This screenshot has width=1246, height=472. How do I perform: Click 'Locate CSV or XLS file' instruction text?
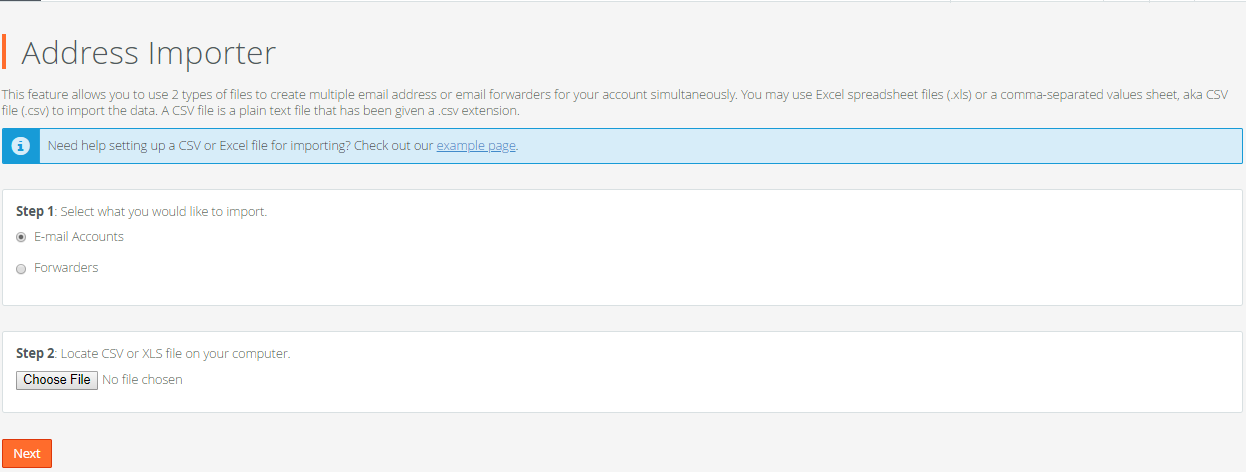click(x=176, y=354)
